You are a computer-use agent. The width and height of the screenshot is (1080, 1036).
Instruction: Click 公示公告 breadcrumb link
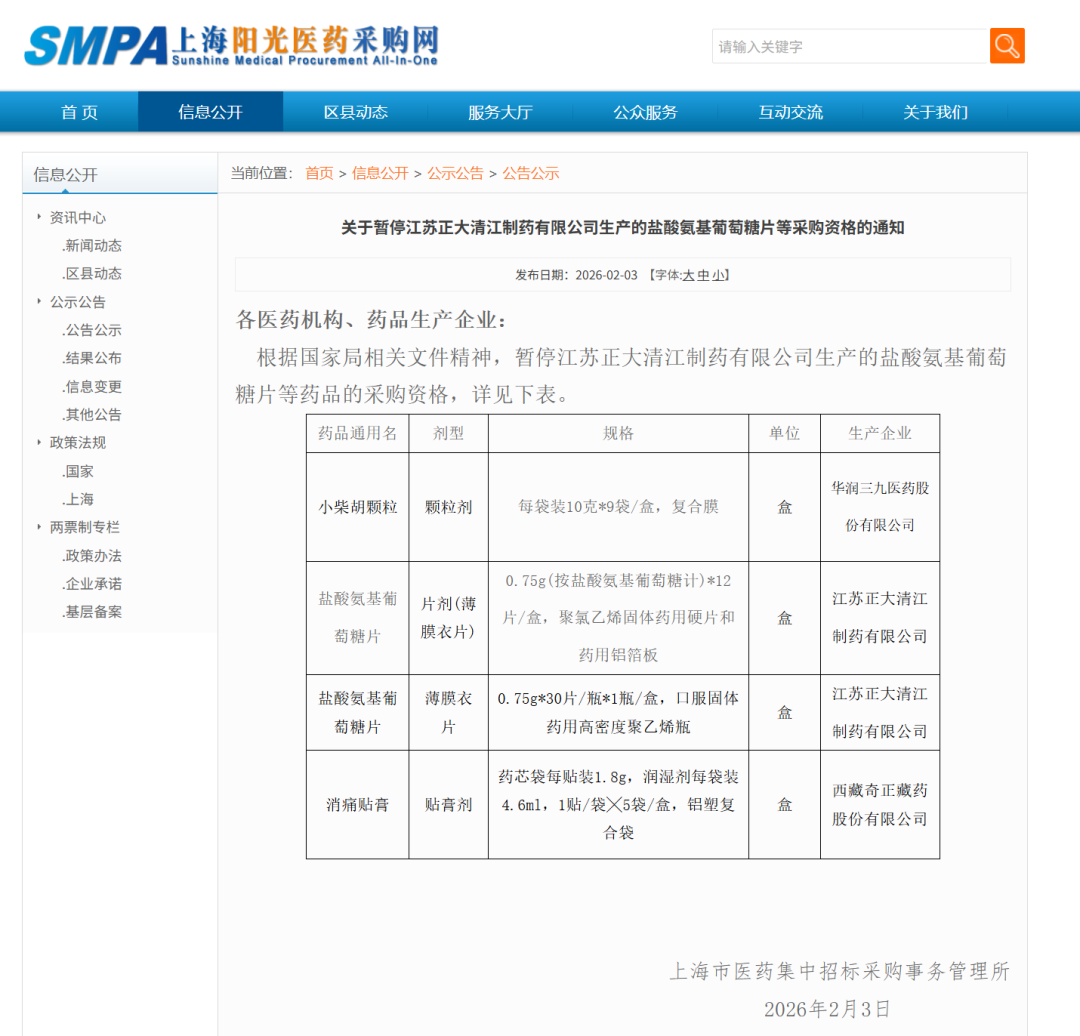point(455,174)
